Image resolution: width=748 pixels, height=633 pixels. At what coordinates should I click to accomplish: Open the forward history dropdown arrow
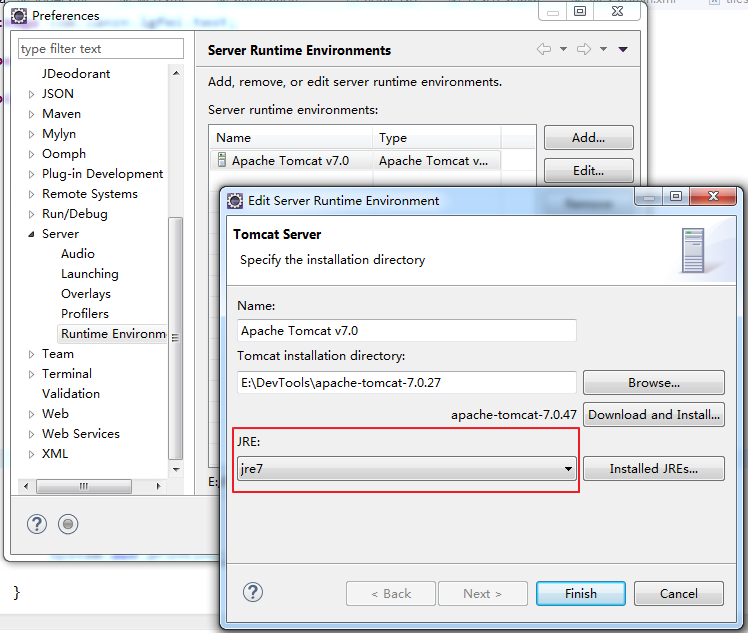click(x=603, y=49)
